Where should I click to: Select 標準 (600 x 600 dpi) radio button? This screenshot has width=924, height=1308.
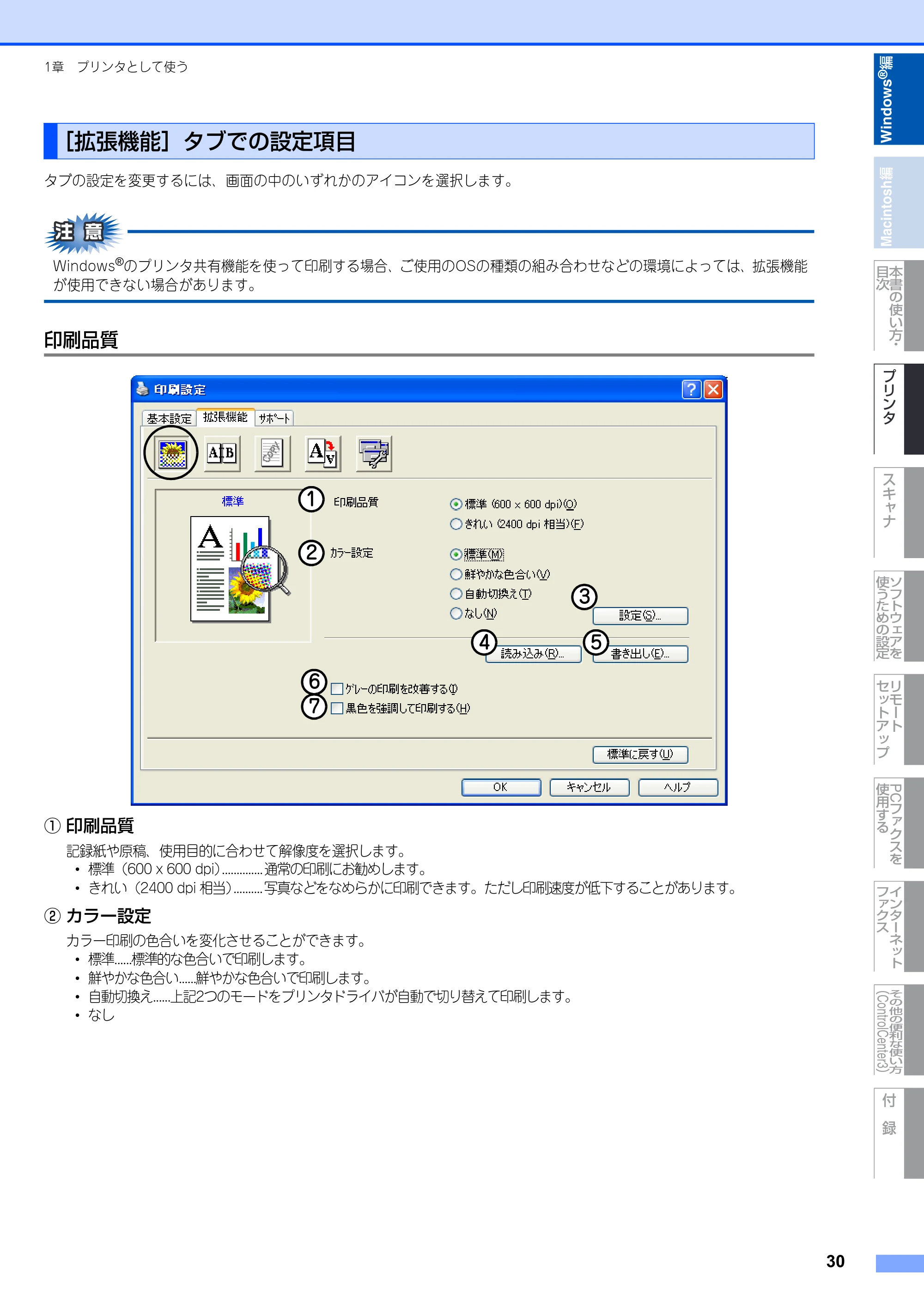pyautogui.click(x=456, y=504)
